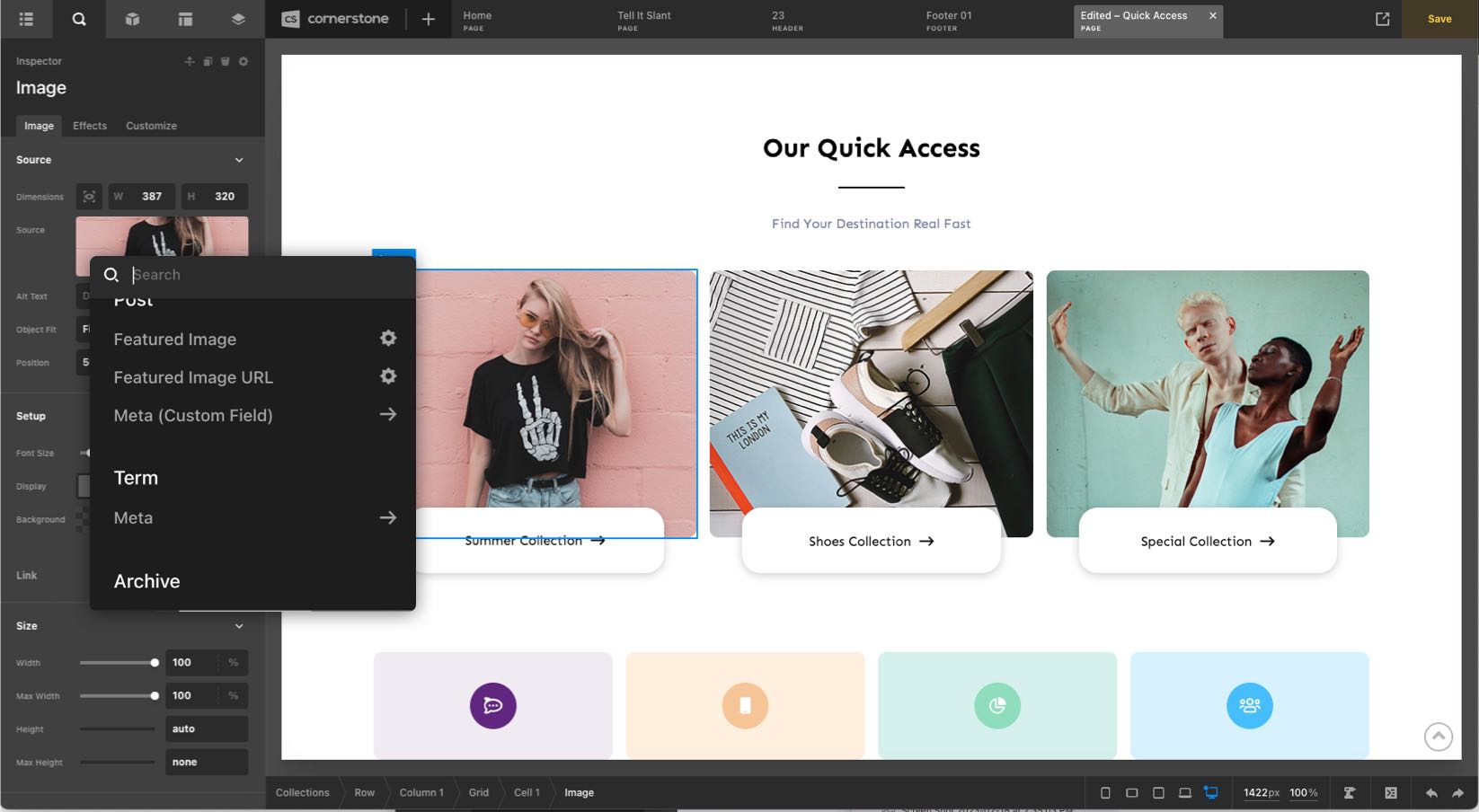Open the gear options for Featured Image URL
This screenshot has height=812, width=1479.
388,376
